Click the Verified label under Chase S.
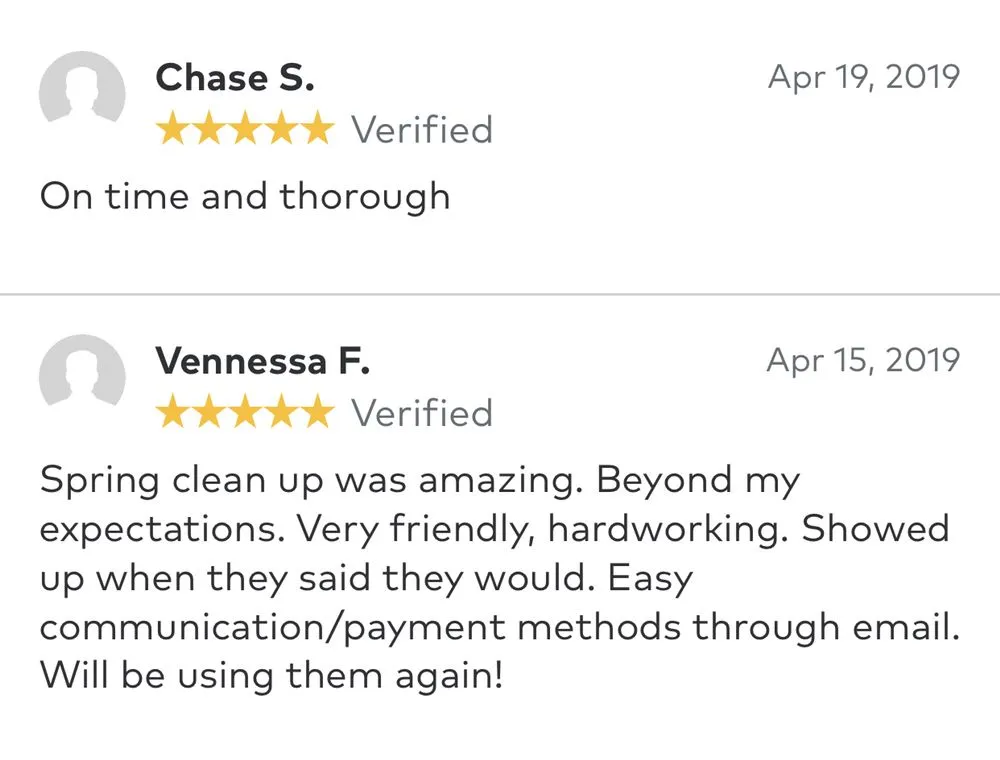This screenshot has height=760, width=1000. coord(422,130)
